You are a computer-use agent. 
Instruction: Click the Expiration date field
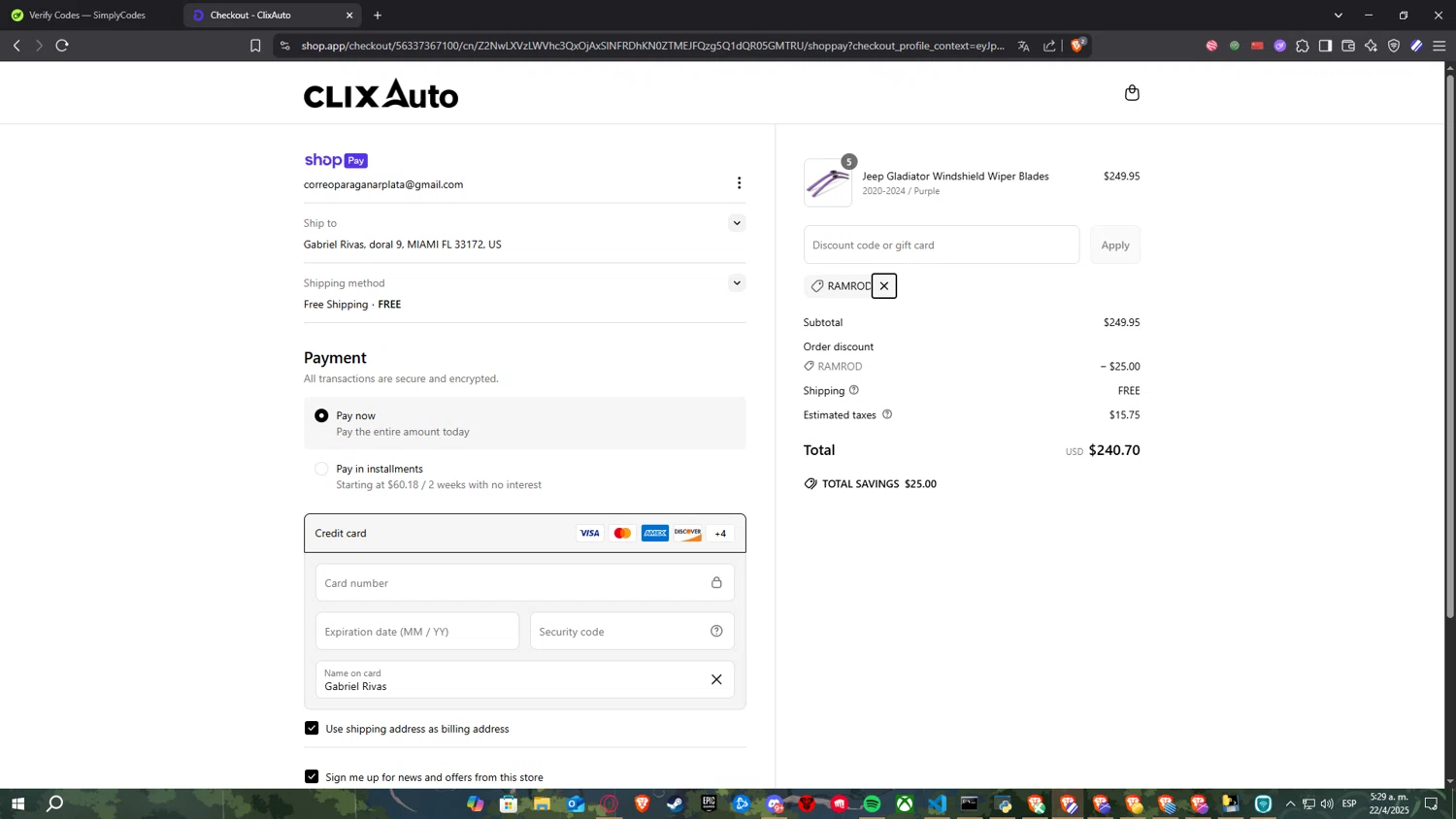[x=417, y=631]
